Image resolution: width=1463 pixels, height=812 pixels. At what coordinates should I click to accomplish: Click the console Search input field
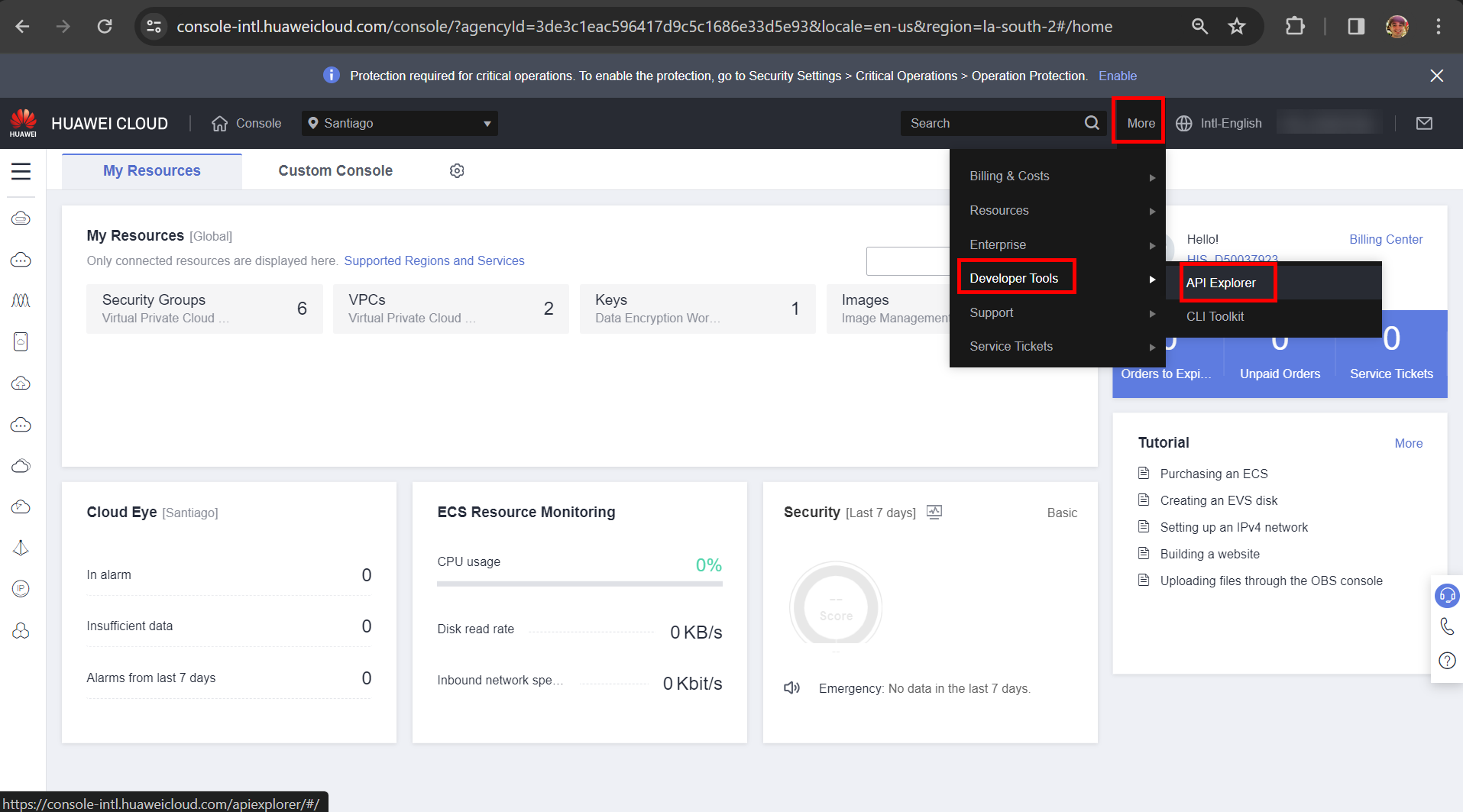click(993, 124)
